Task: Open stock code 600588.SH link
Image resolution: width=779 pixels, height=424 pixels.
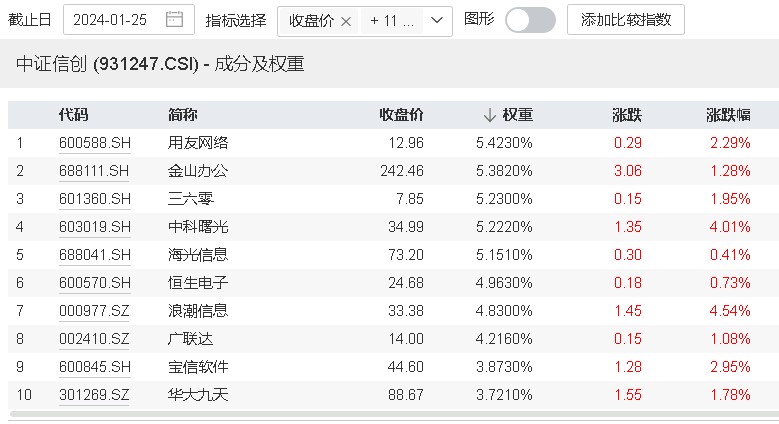Action: point(94,143)
